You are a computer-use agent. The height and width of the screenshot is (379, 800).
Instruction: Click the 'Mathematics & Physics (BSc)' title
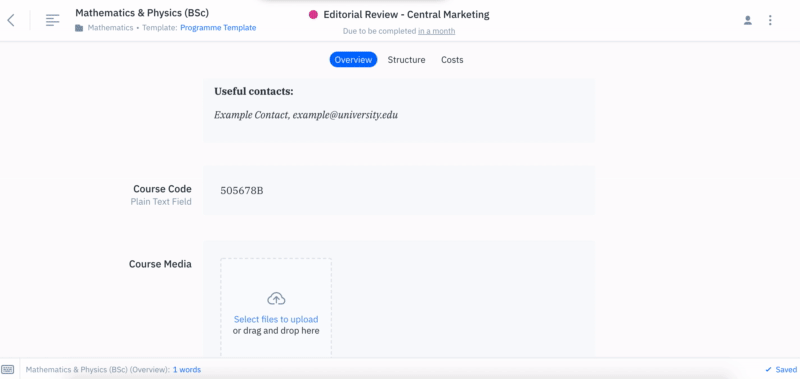pos(142,13)
